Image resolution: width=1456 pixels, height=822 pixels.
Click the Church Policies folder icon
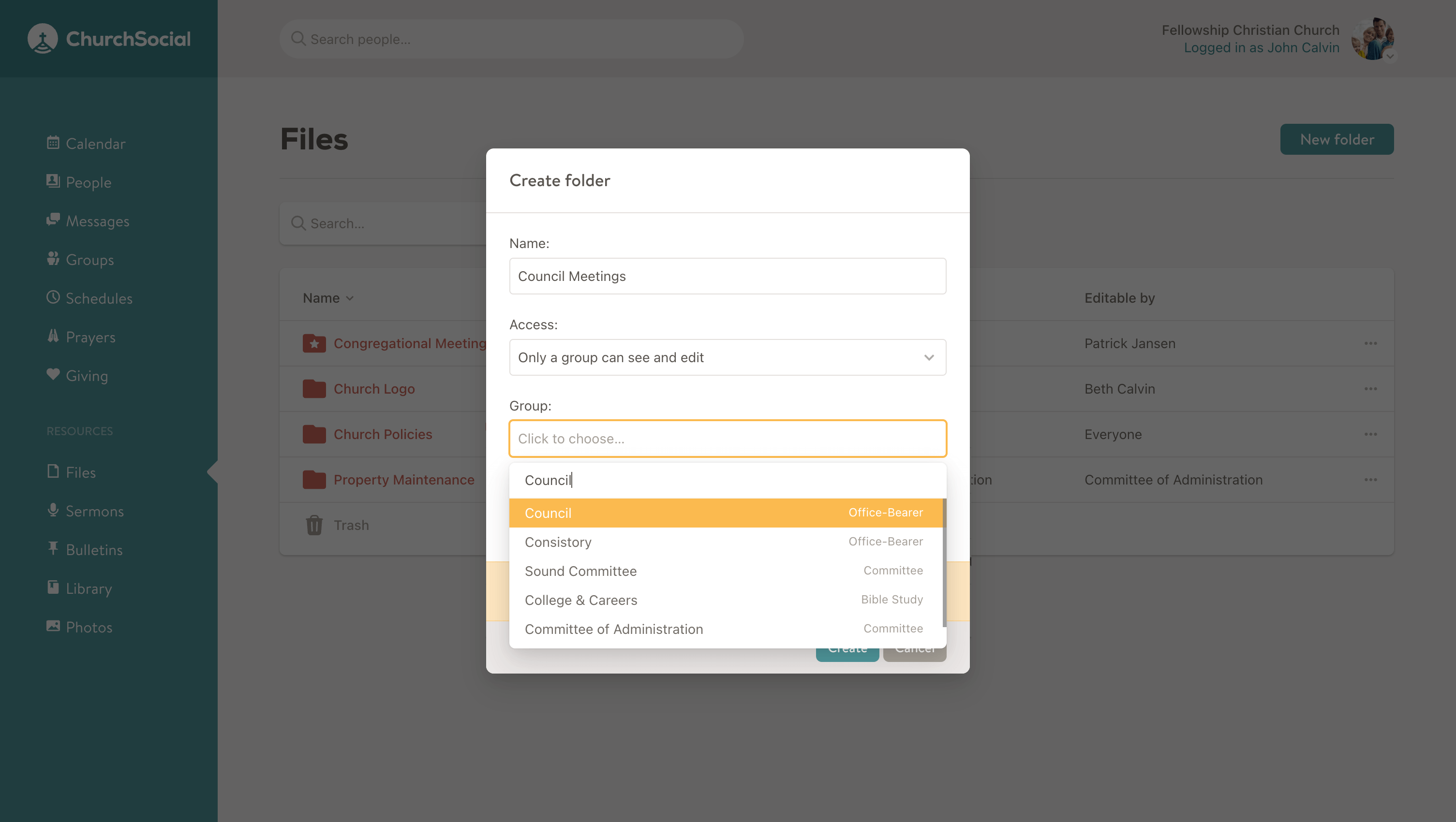point(314,434)
